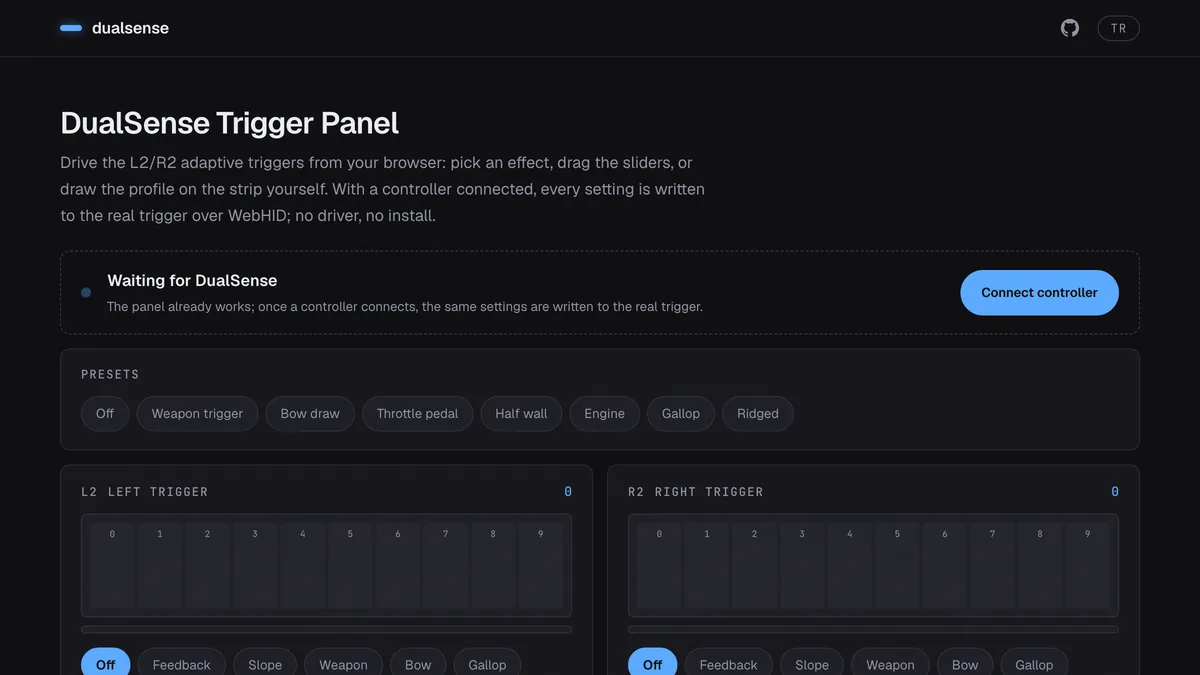Switch language with the TR button
Viewport: 1200px width, 675px height.
1118,28
